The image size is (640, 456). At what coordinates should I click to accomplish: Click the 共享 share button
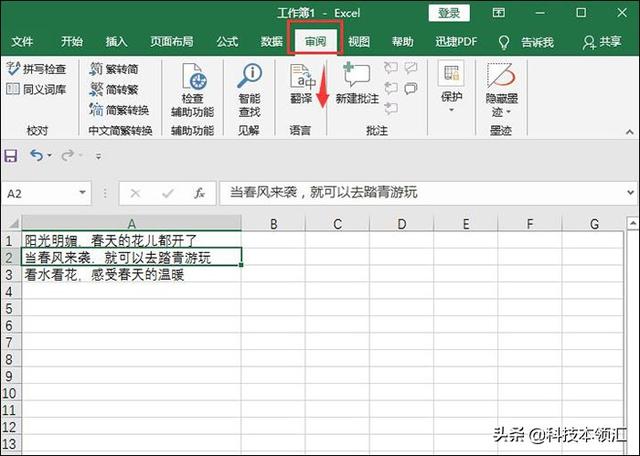tap(602, 42)
